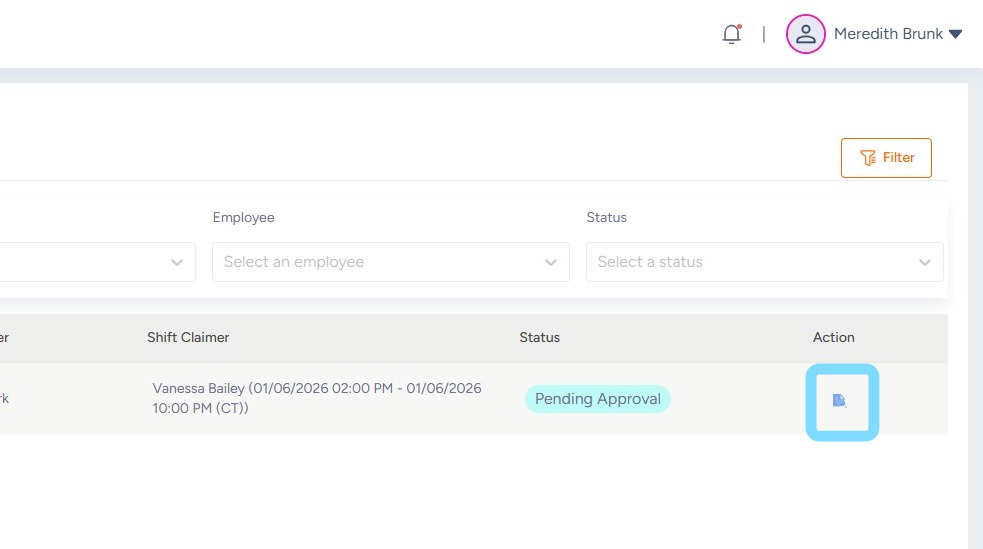The width and height of the screenshot is (983, 549).
Task: Click the Shift Claimer column header
Action: (188, 337)
